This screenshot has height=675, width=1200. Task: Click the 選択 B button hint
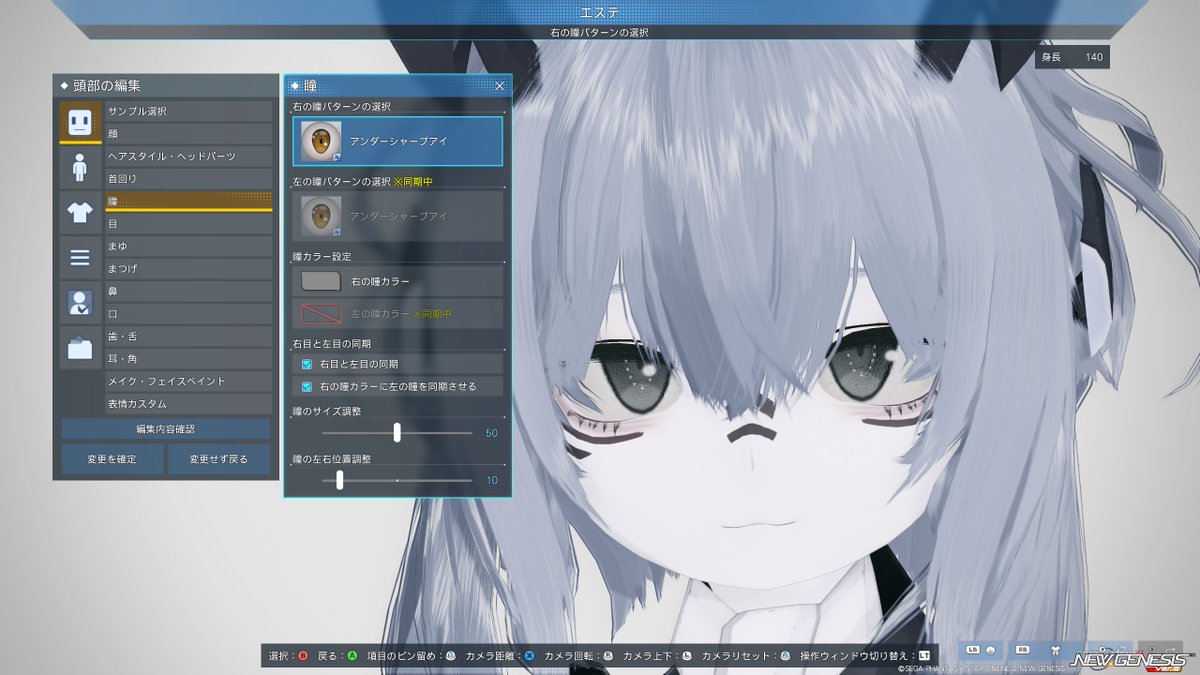point(288,656)
